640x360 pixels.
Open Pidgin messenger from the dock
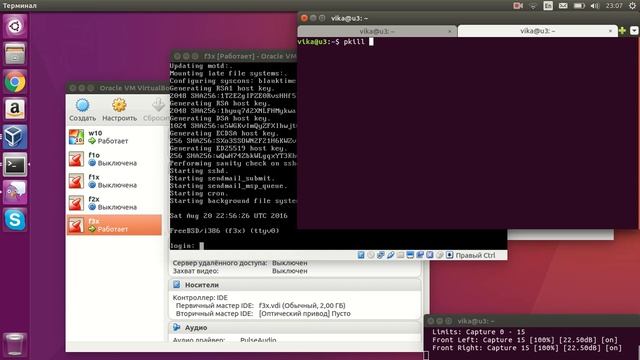click(x=15, y=192)
